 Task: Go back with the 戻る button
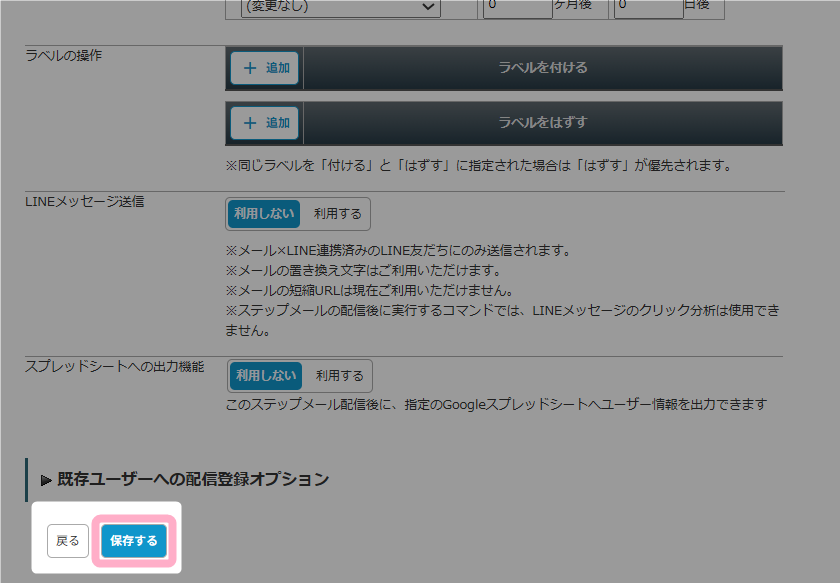(68, 541)
